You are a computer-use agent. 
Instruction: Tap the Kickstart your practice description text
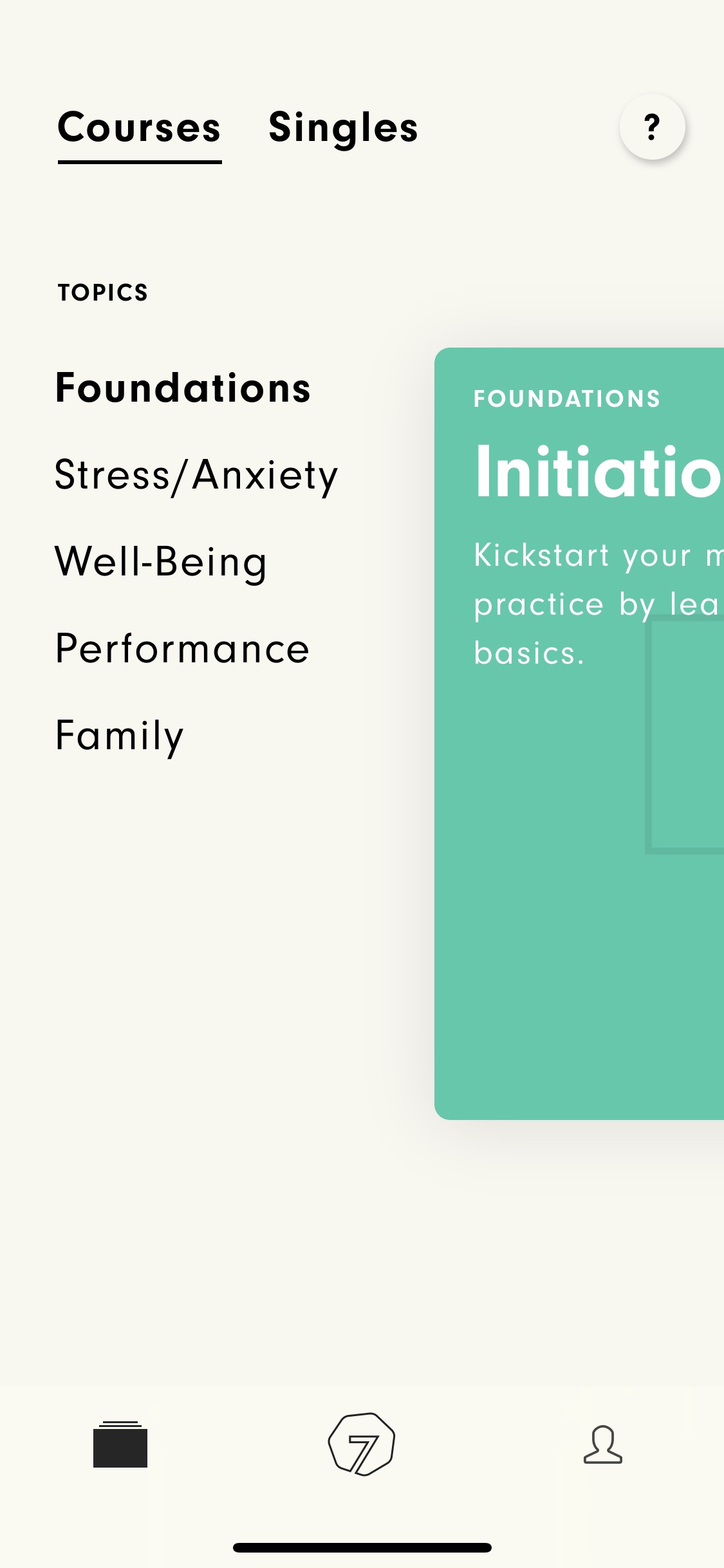(599, 604)
